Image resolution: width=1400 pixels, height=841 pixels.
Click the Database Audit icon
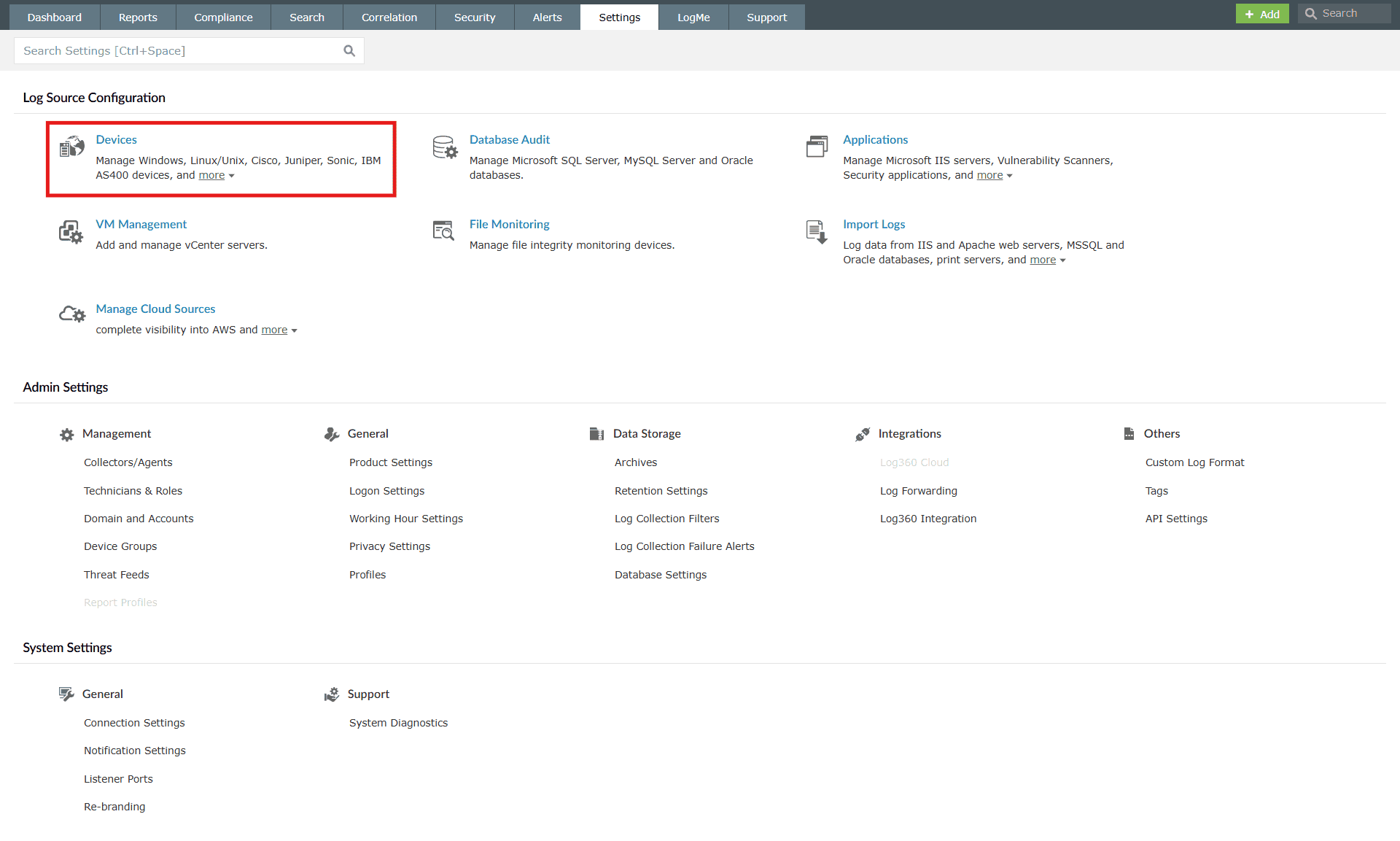[x=445, y=147]
